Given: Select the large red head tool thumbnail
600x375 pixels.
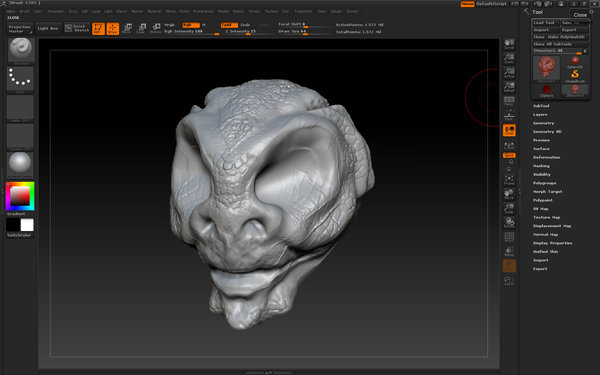Looking at the screenshot, I should click(546, 68).
